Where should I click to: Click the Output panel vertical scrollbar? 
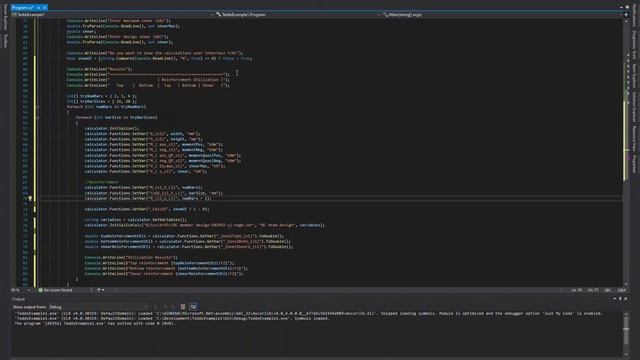(x=626, y=333)
